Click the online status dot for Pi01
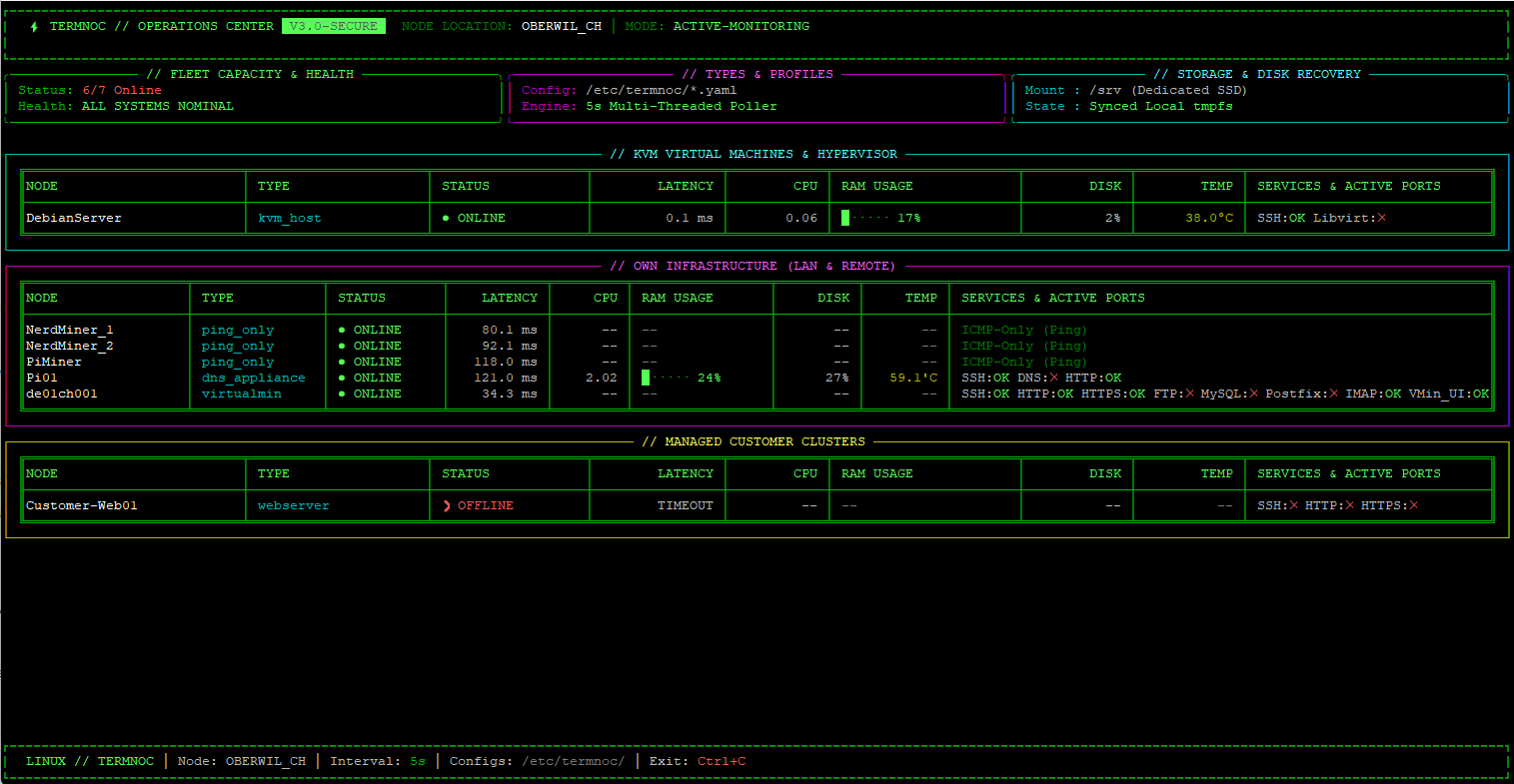Screen dimensions: 1514x784 click(342, 378)
